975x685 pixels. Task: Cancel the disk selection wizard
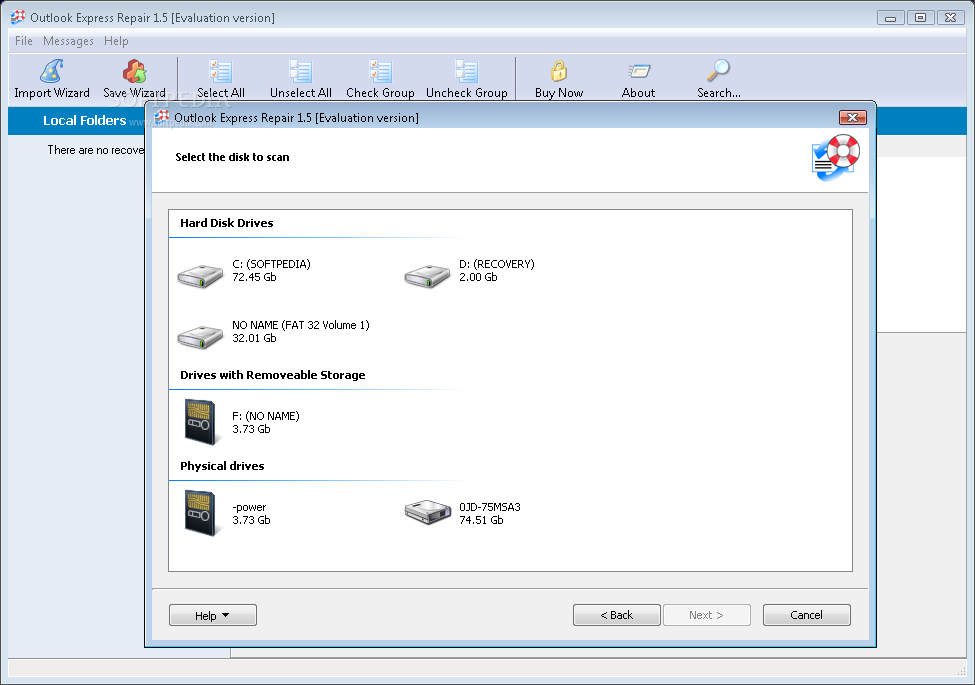coord(806,615)
